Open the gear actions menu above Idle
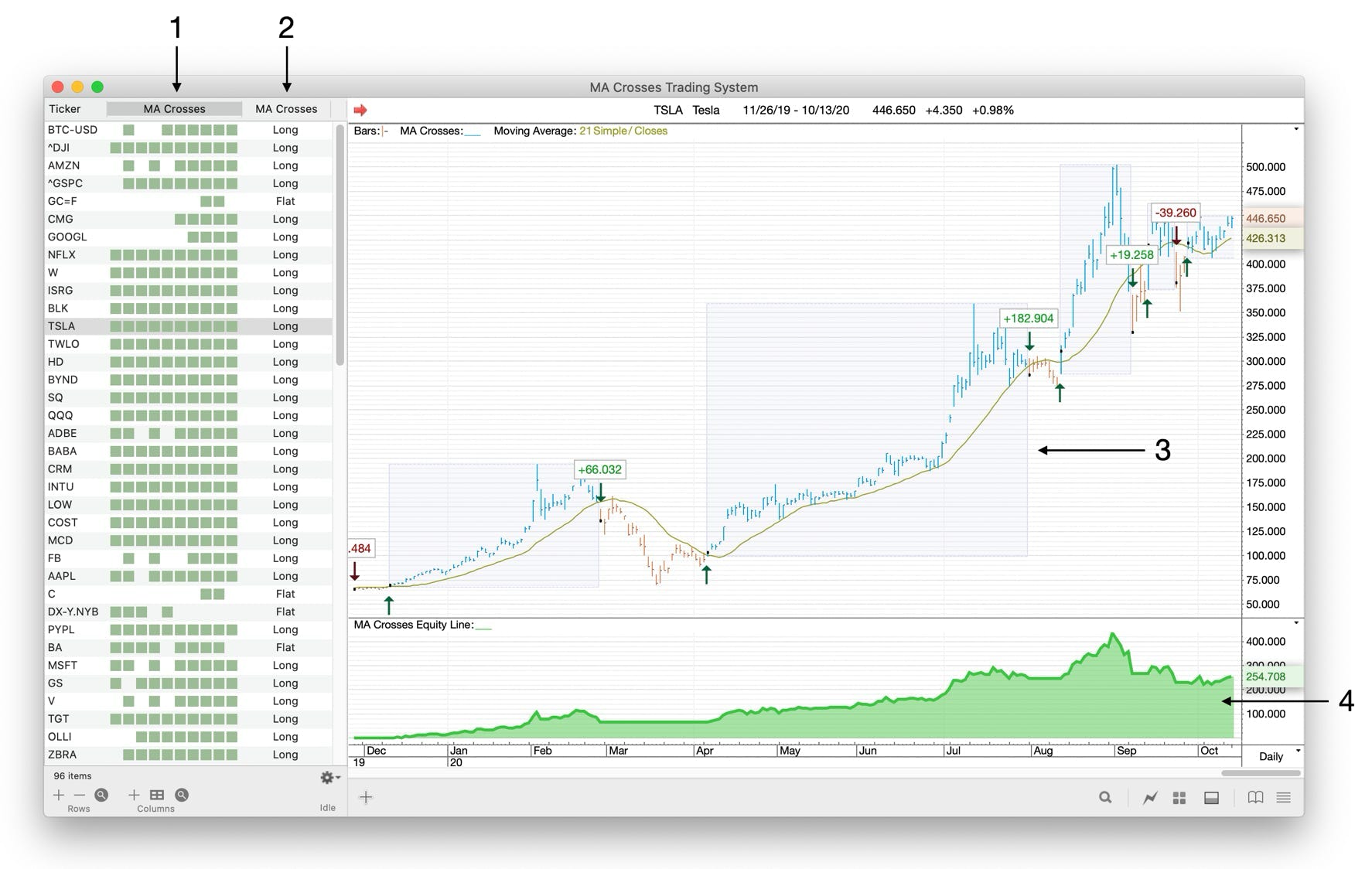Screen dimensions: 1372x869 (326, 778)
